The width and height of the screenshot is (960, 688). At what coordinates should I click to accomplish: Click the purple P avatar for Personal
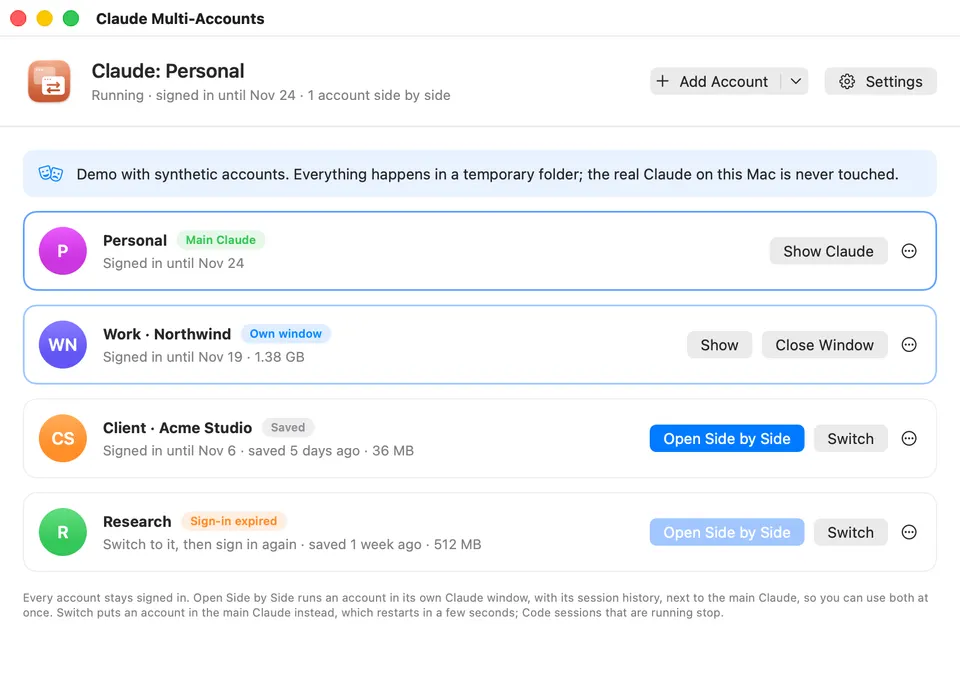(62, 251)
